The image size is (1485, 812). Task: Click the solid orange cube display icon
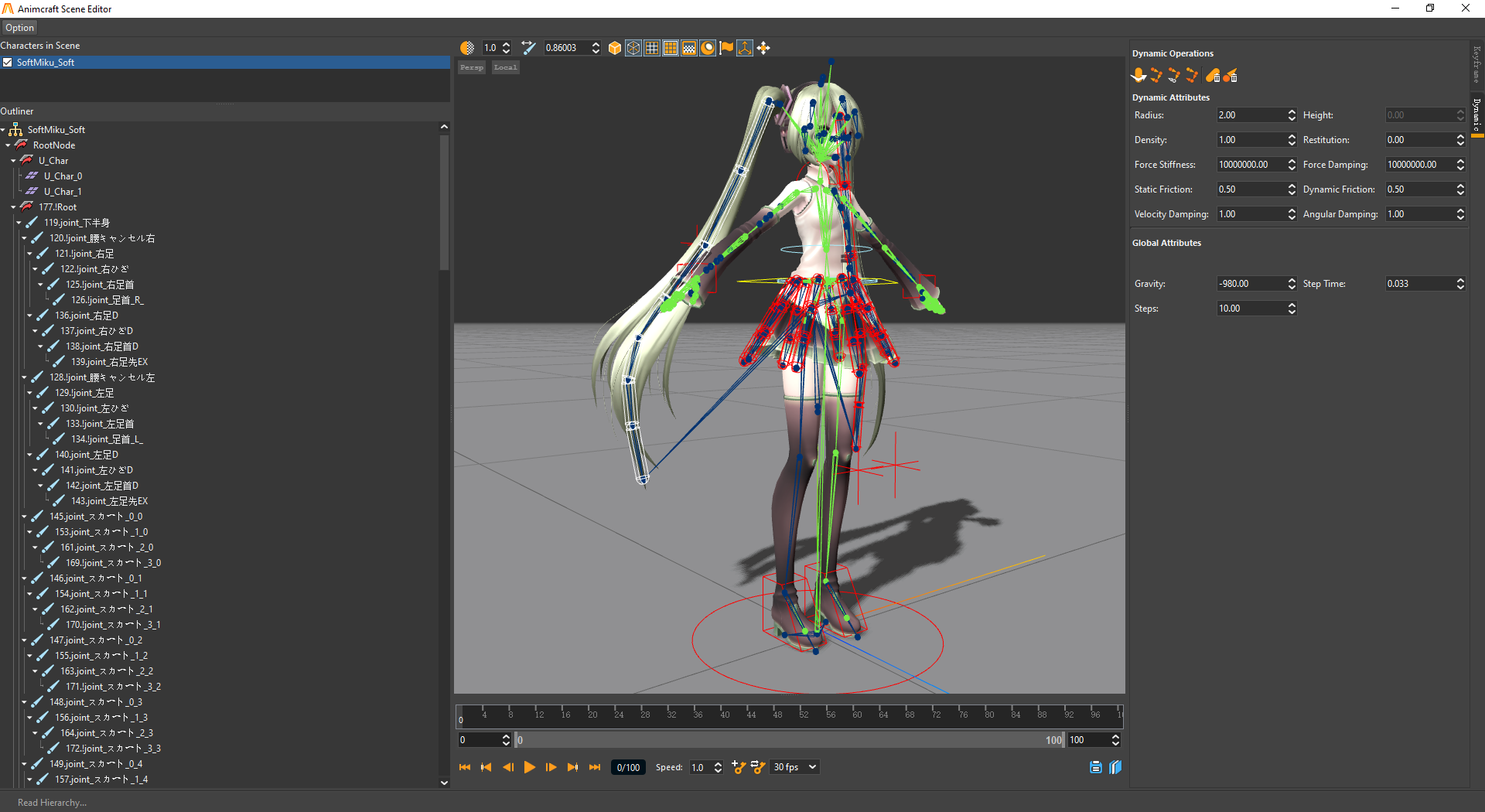pos(615,48)
